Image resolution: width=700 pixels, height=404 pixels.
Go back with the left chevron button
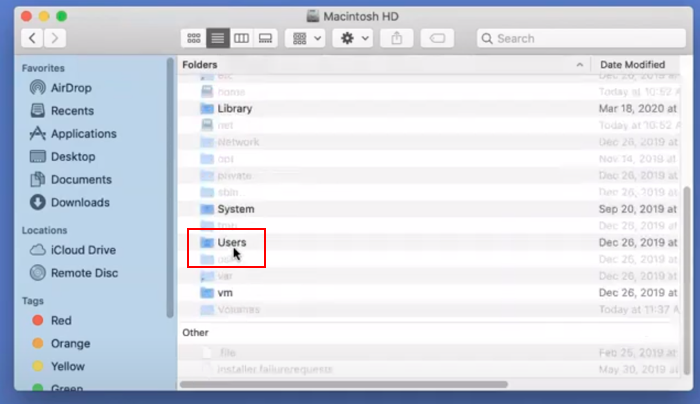(x=32, y=38)
